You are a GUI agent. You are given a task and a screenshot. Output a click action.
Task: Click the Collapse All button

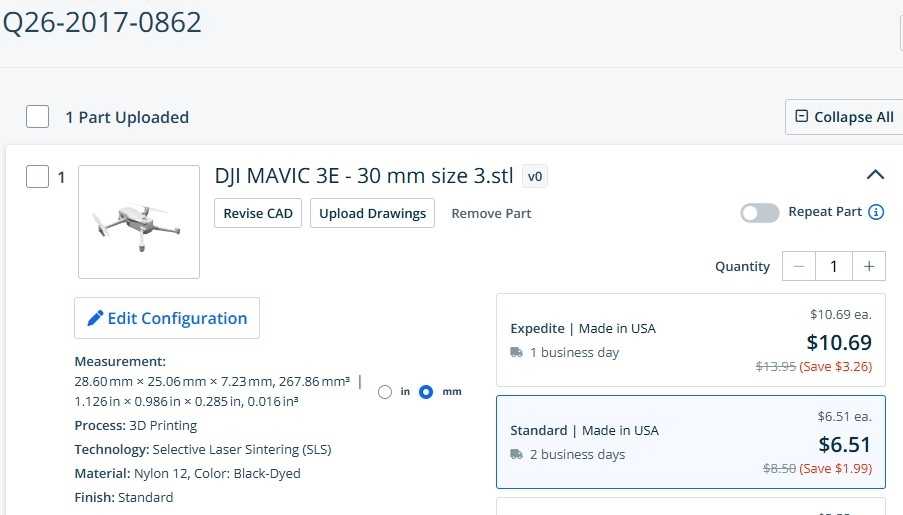click(x=844, y=117)
